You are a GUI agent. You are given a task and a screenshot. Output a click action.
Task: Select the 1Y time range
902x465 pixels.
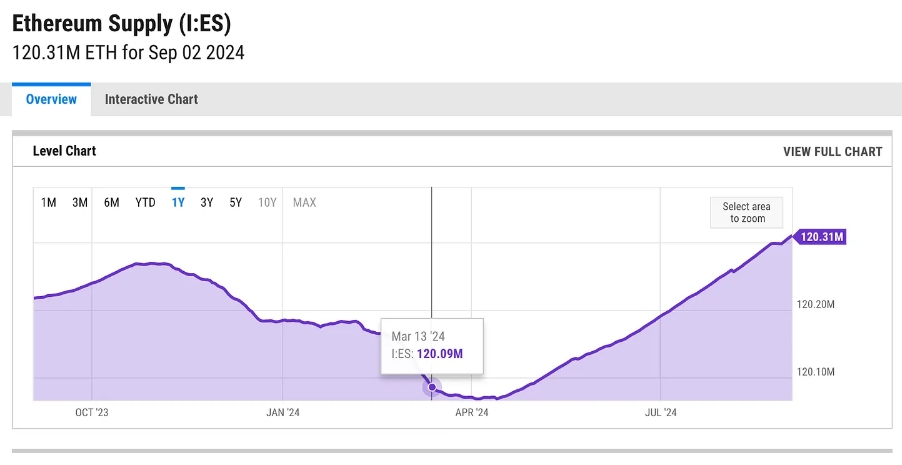tap(178, 203)
